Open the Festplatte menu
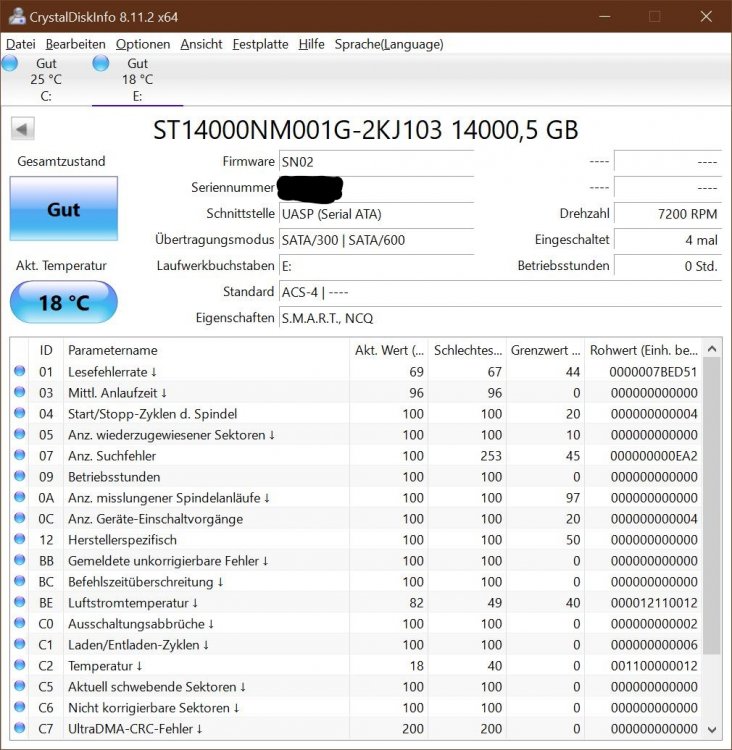Viewport: 732px width, 750px height. tap(260, 44)
